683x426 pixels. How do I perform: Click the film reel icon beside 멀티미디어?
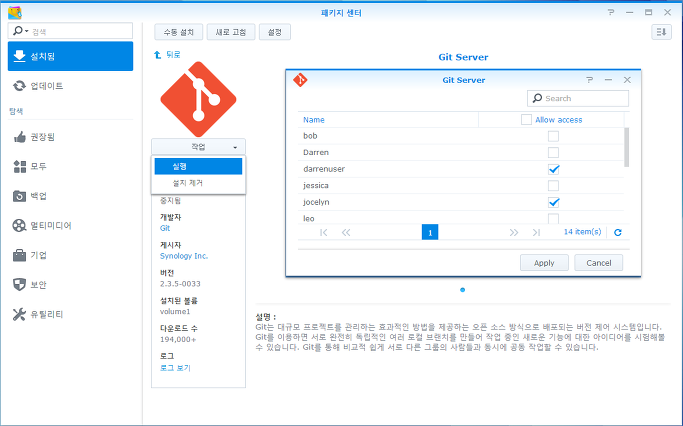(x=19, y=226)
